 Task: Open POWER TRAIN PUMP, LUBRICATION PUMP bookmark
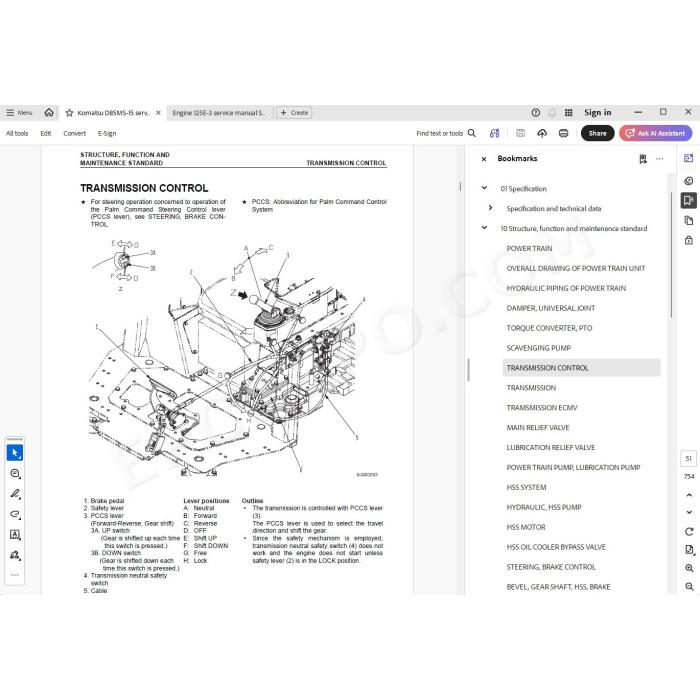click(x=573, y=467)
